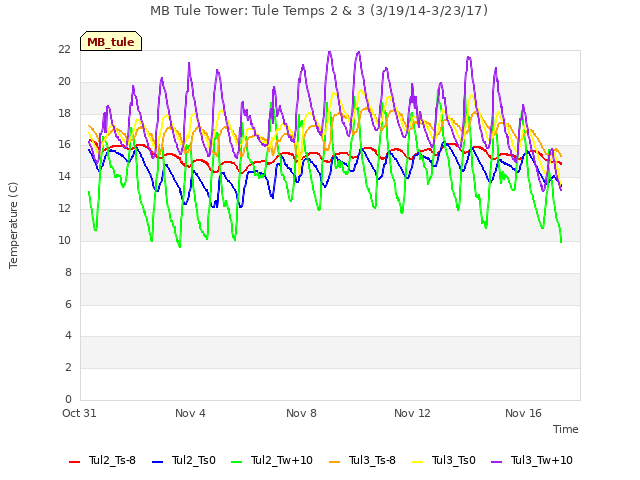Click the 12 y-axis tick label

[64, 209]
